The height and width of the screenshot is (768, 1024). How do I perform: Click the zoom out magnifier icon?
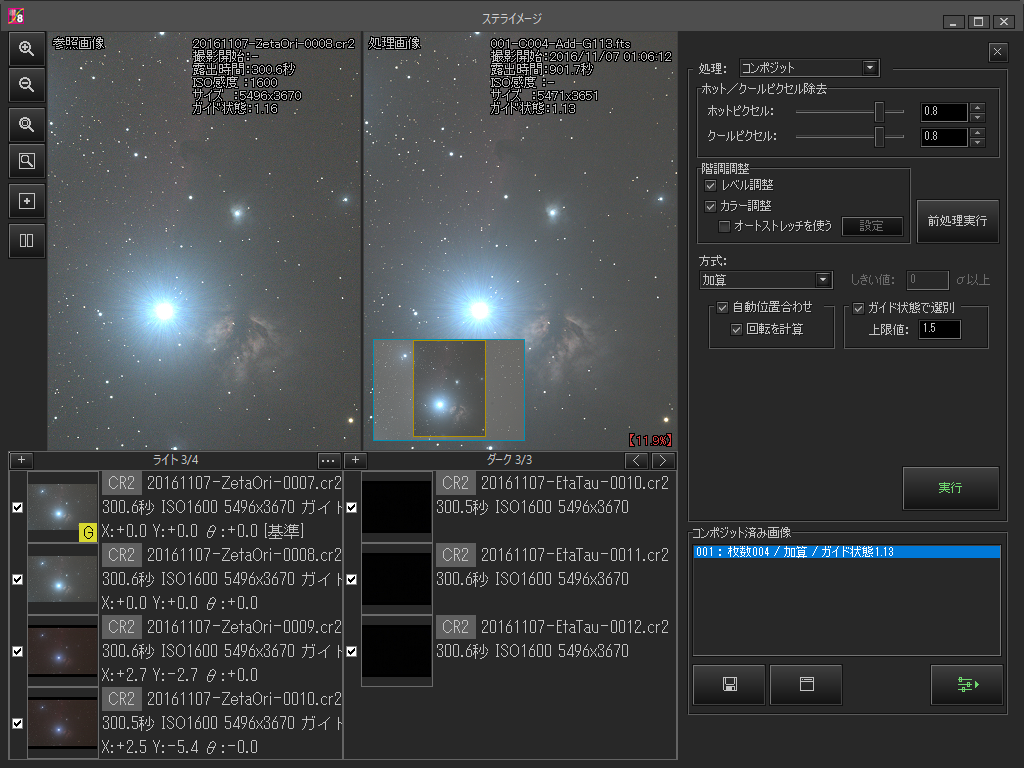click(27, 86)
